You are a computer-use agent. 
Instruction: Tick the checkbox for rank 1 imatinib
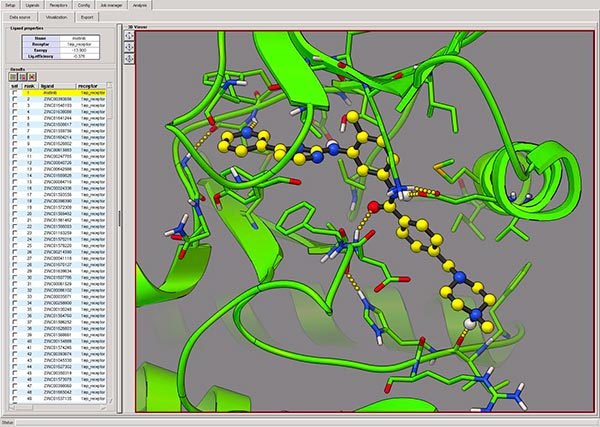14,93
